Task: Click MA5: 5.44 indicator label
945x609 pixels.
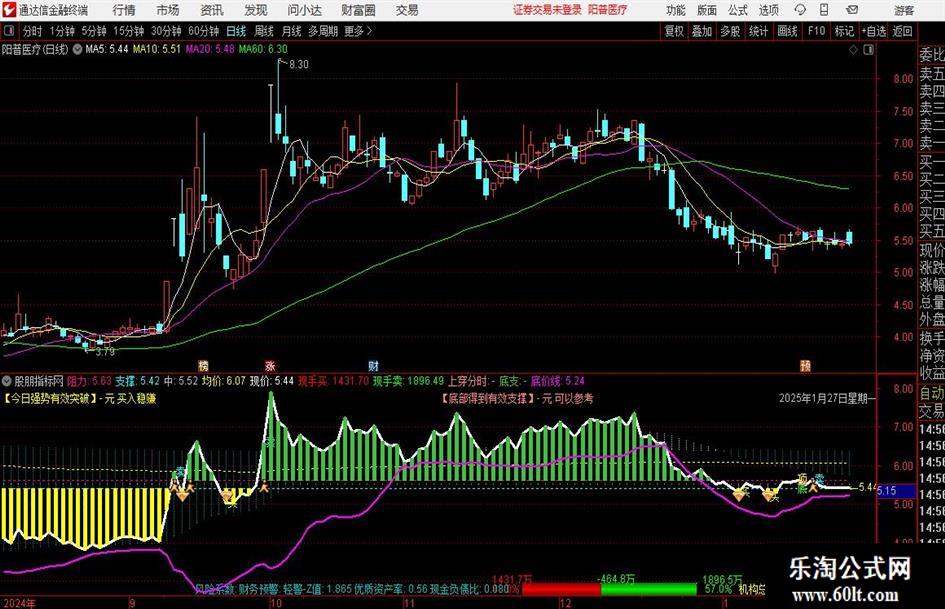Action: tap(107, 49)
